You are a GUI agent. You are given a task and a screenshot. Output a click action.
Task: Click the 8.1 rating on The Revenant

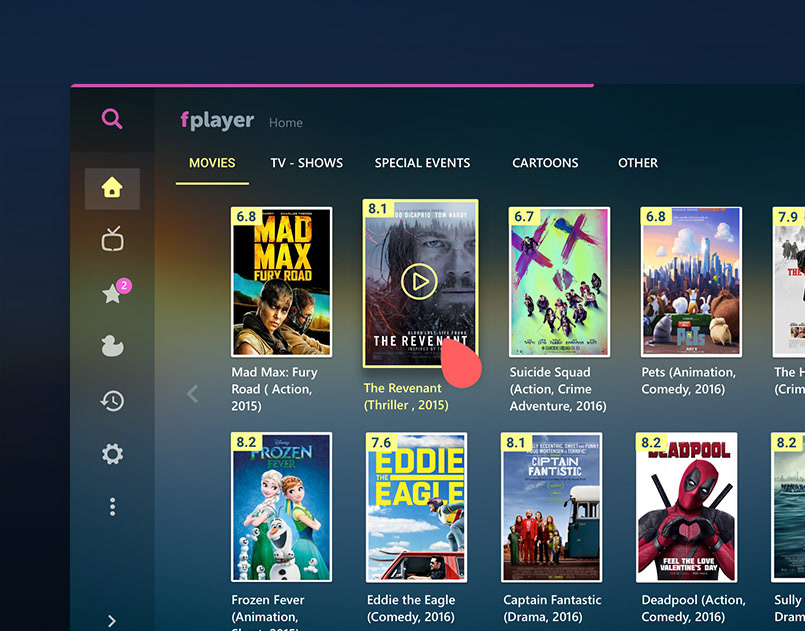pyautogui.click(x=378, y=208)
